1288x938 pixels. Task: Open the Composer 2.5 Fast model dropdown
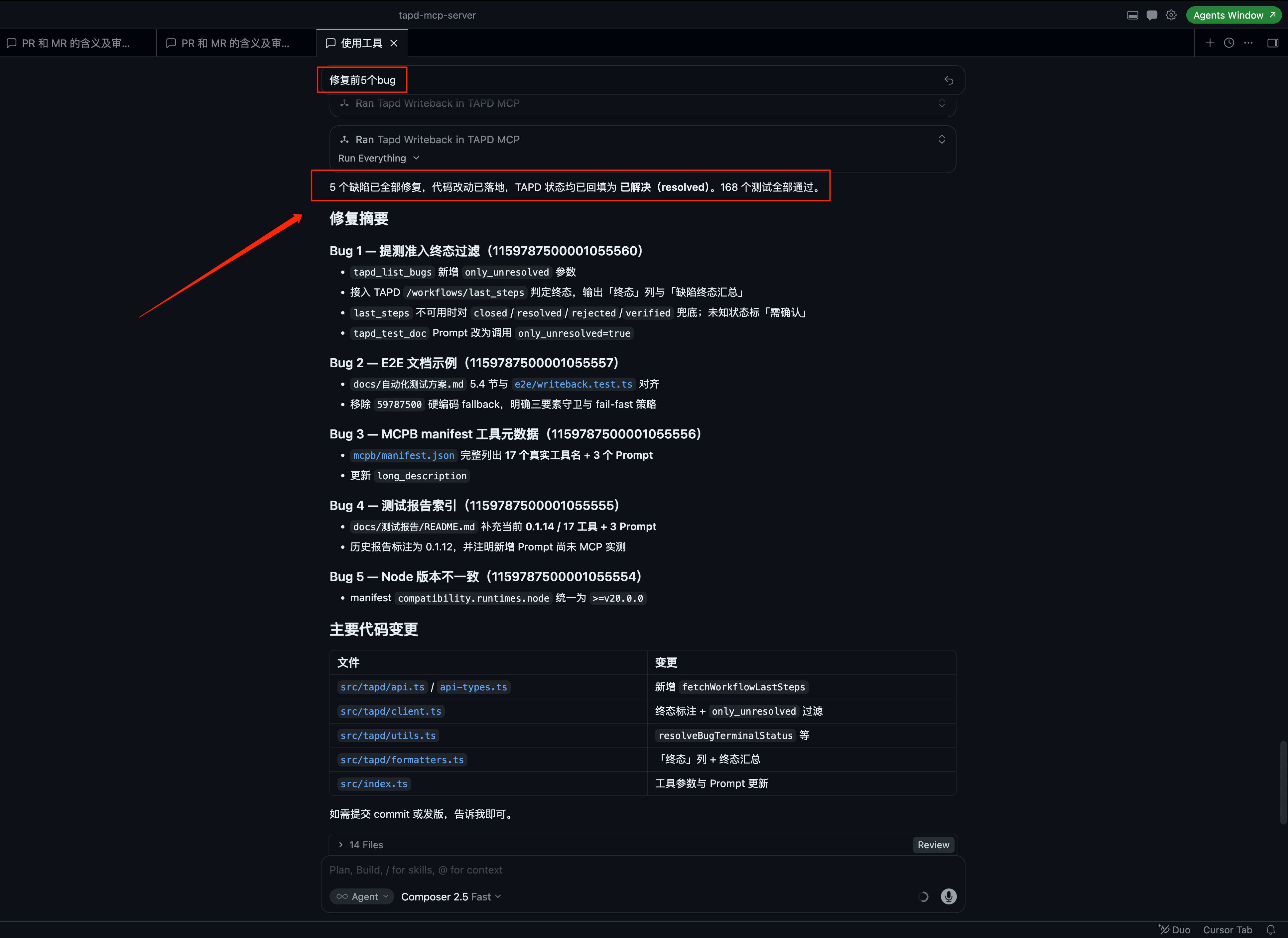coord(451,896)
